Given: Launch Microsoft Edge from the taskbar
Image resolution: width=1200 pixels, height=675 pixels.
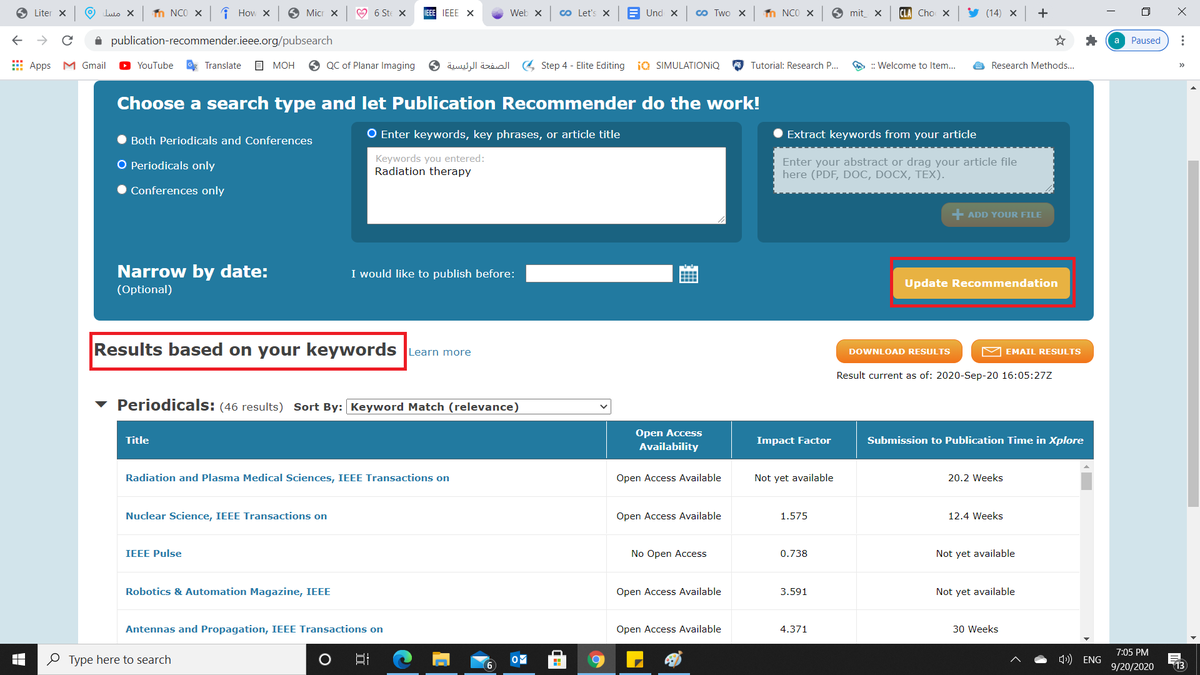Looking at the screenshot, I should [402, 659].
